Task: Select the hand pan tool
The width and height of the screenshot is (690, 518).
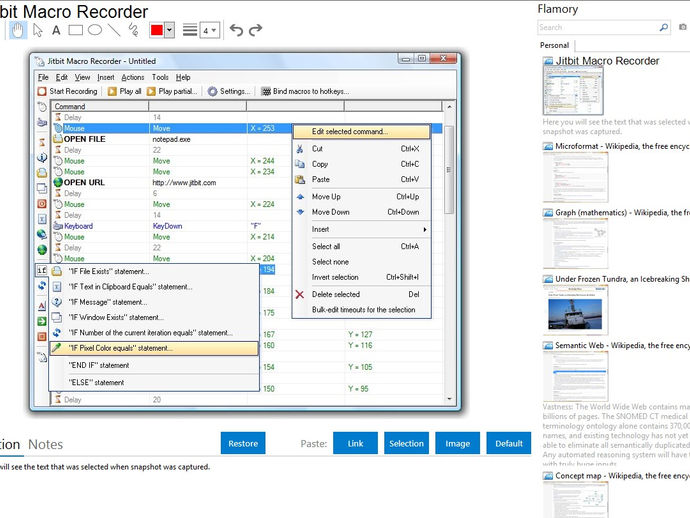Action: point(18,30)
